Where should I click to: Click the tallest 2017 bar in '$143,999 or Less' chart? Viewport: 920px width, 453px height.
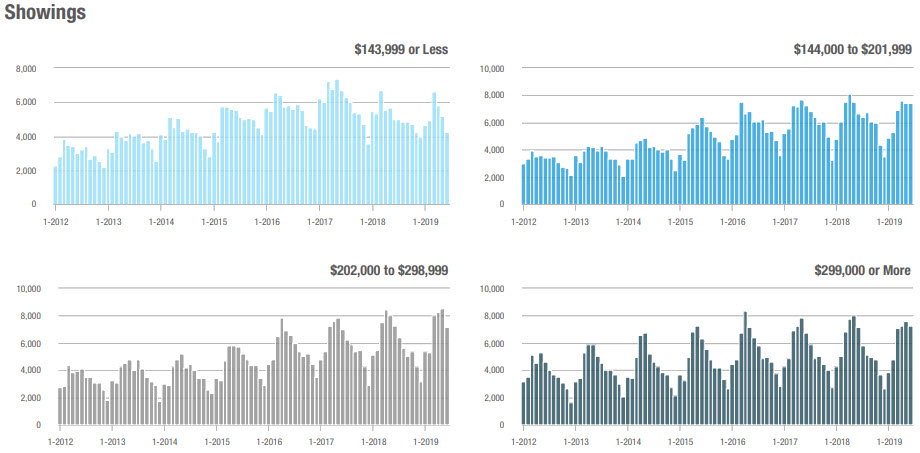coord(337,143)
